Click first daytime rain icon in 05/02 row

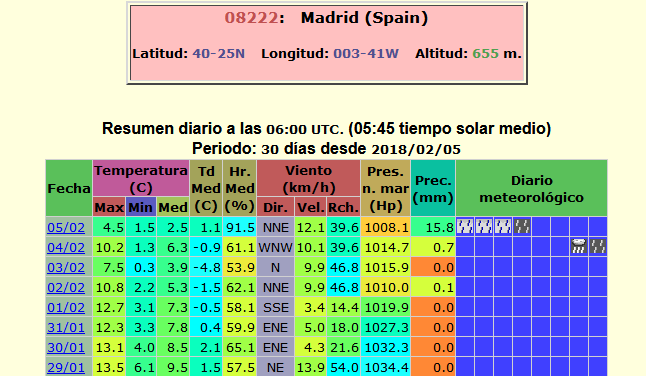click(465, 227)
